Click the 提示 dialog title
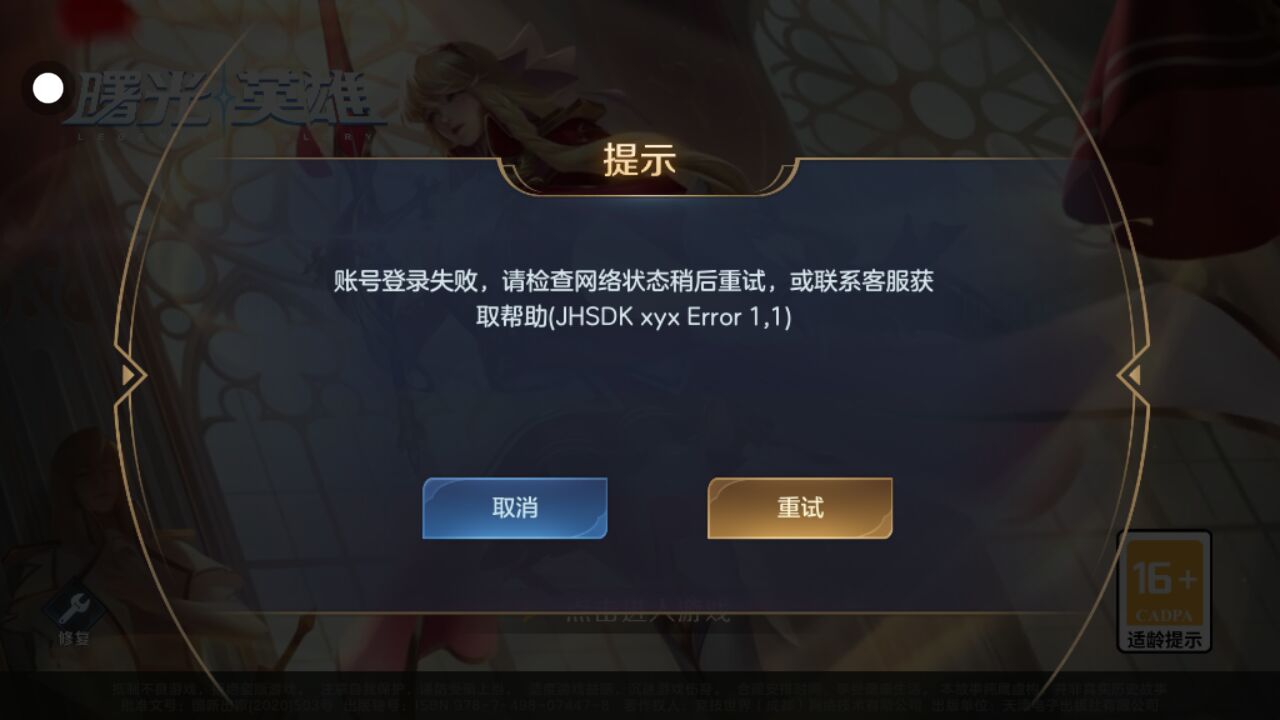This screenshot has height=720, width=1280. click(640, 160)
